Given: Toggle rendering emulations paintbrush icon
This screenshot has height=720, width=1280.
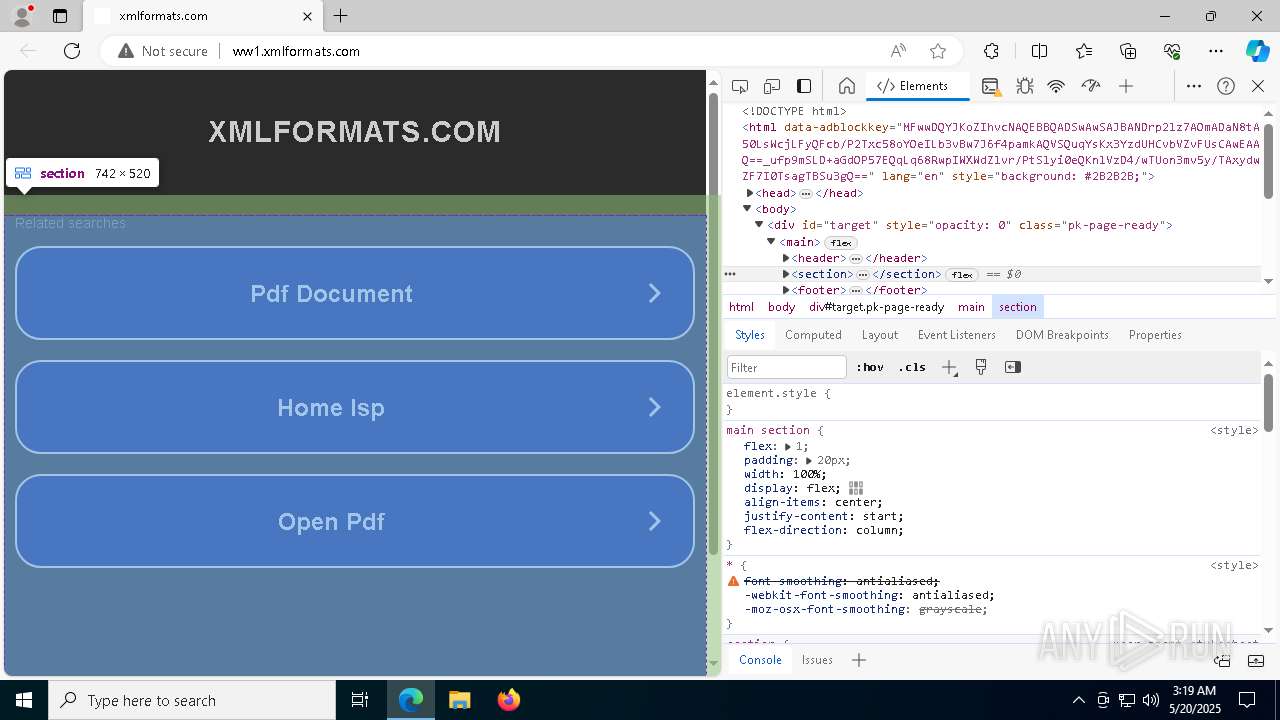Looking at the screenshot, I should [981, 367].
